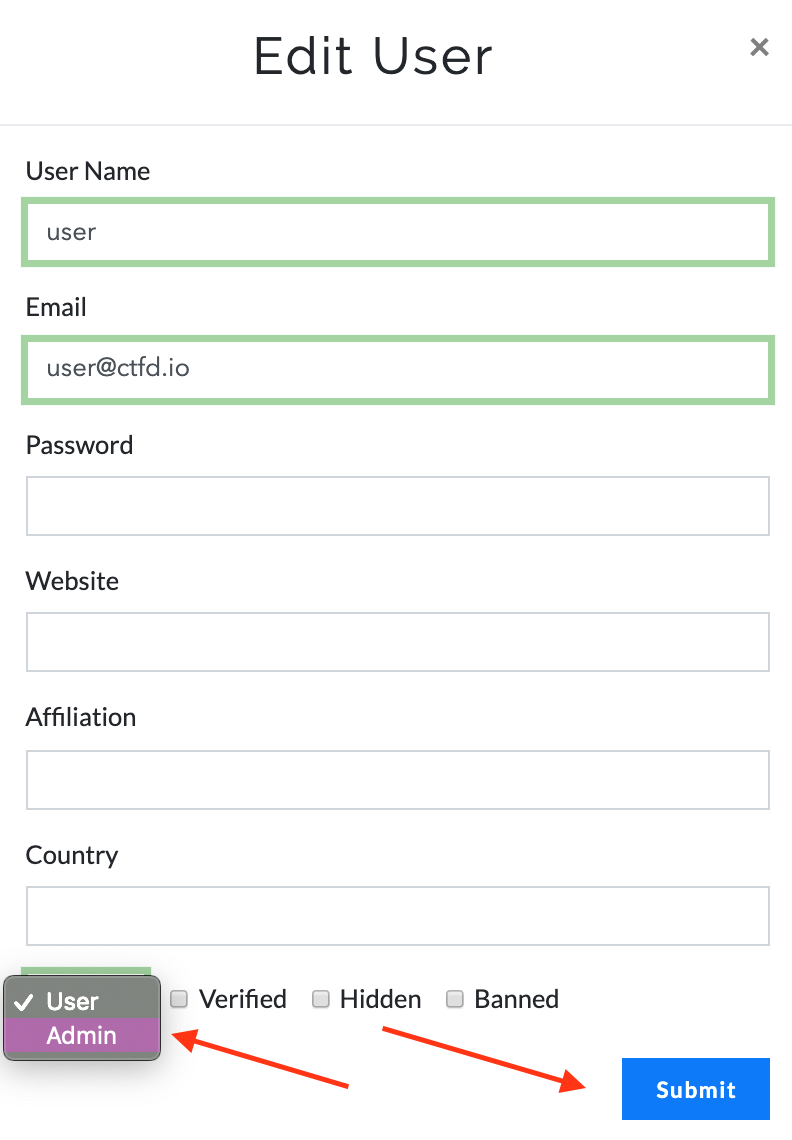Click the "Edit User" dialog title
The image size is (792, 1140).
click(373, 56)
